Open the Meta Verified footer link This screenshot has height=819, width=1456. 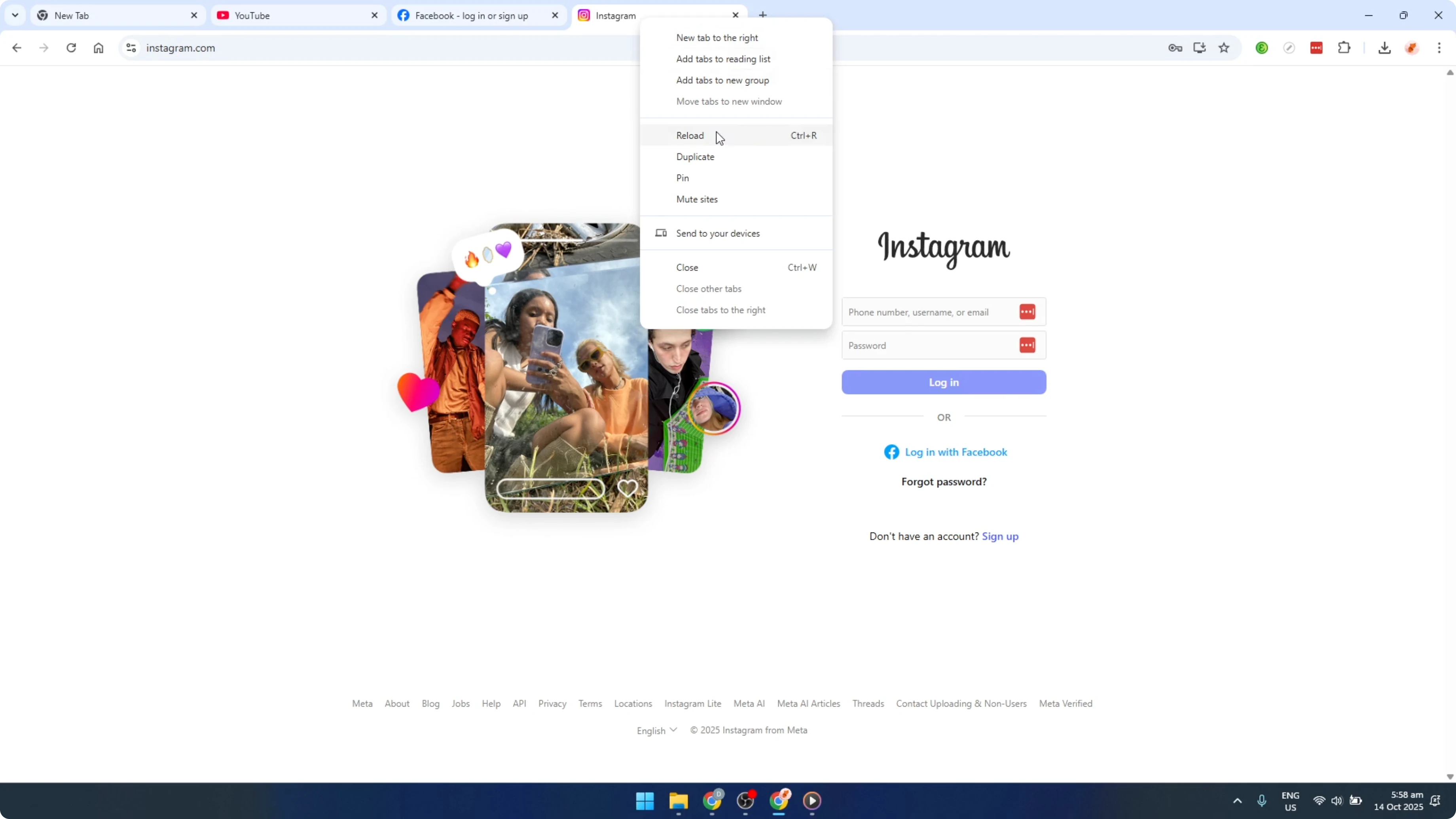[x=1065, y=704]
